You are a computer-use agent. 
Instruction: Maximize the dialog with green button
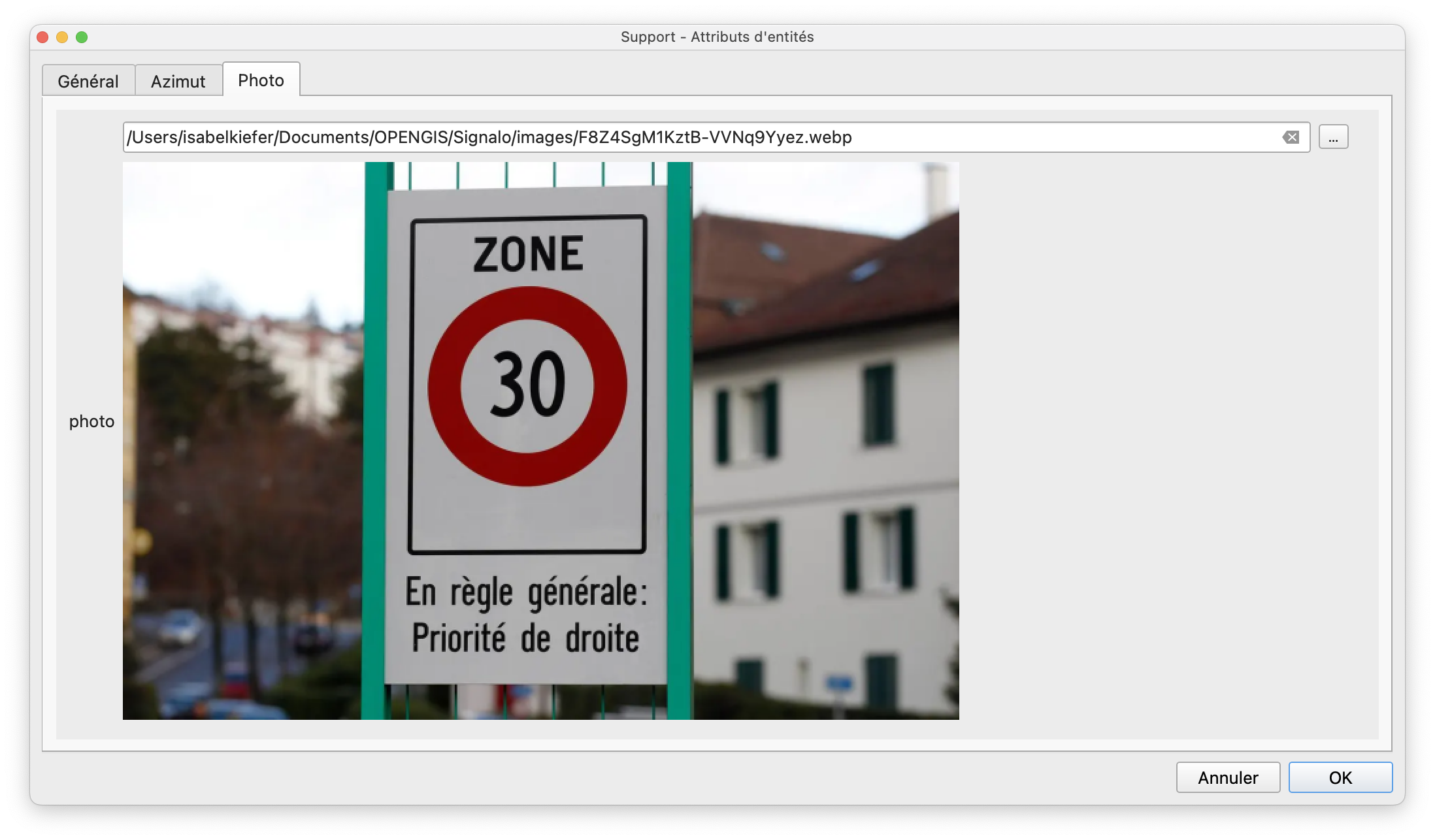pos(82,37)
